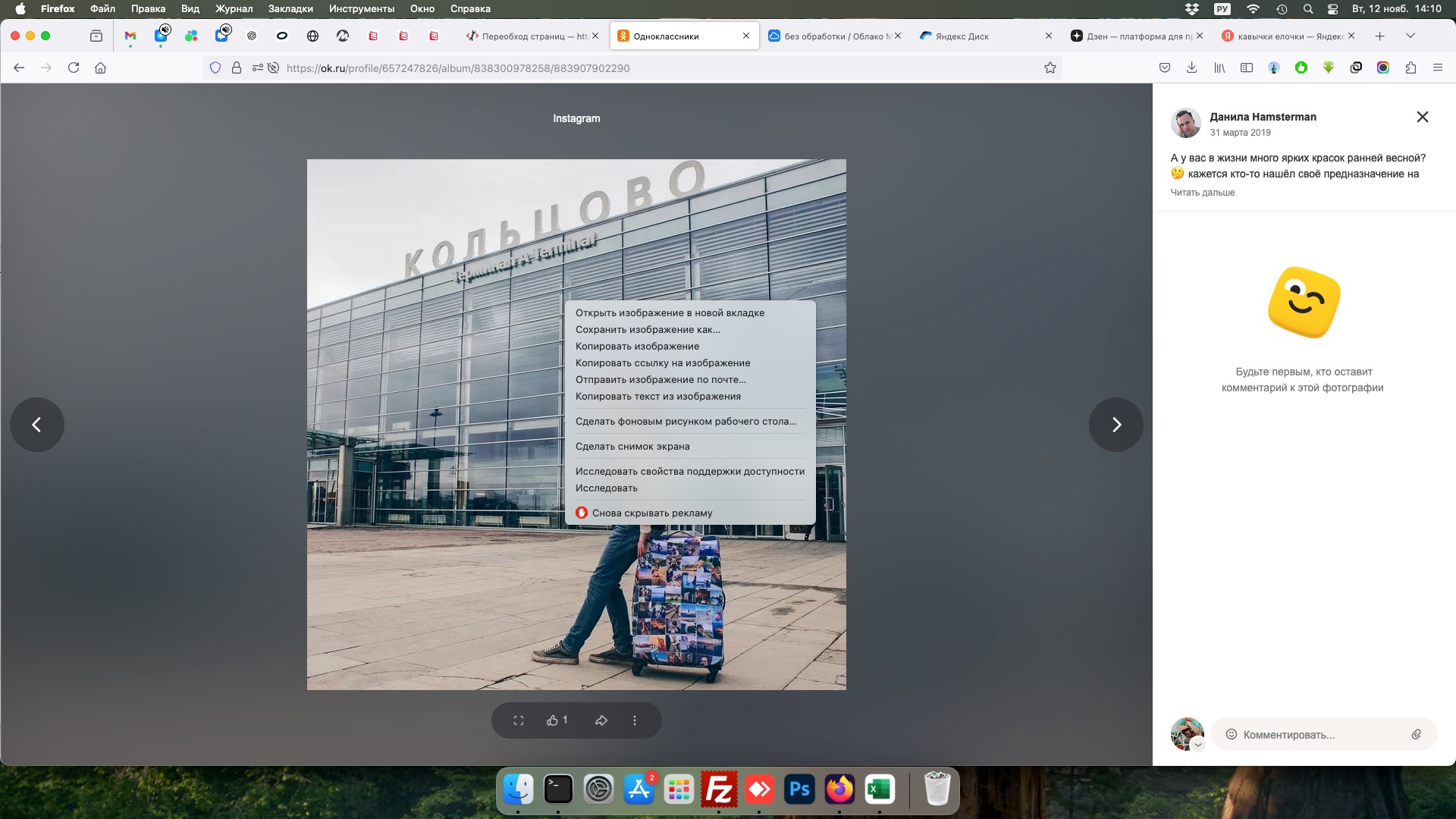Open the Инструменты menu
Image resolution: width=1456 pixels, height=819 pixels.
362,9
